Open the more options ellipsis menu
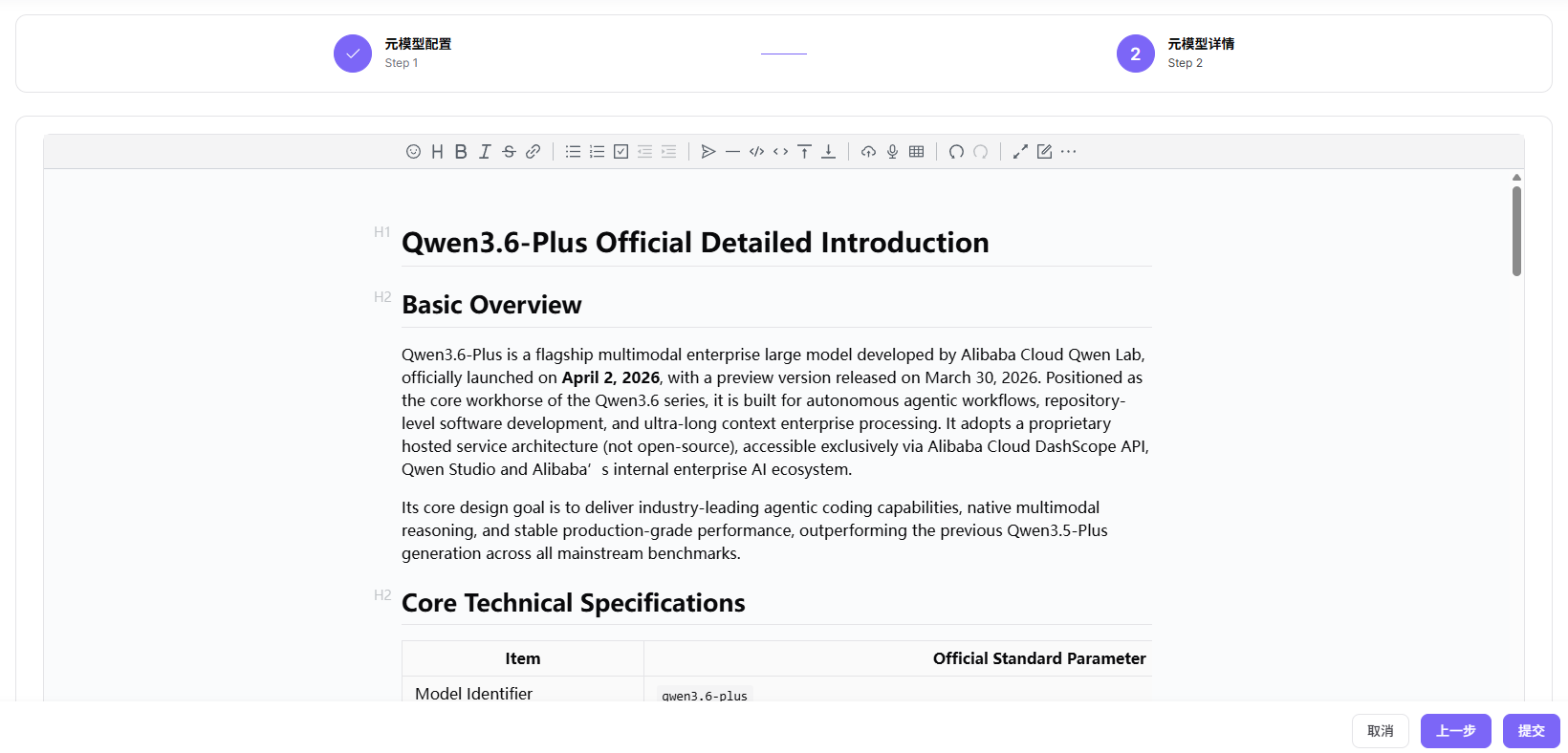Viewport: 1568px width, 753px height. (x=1068, y=152)
